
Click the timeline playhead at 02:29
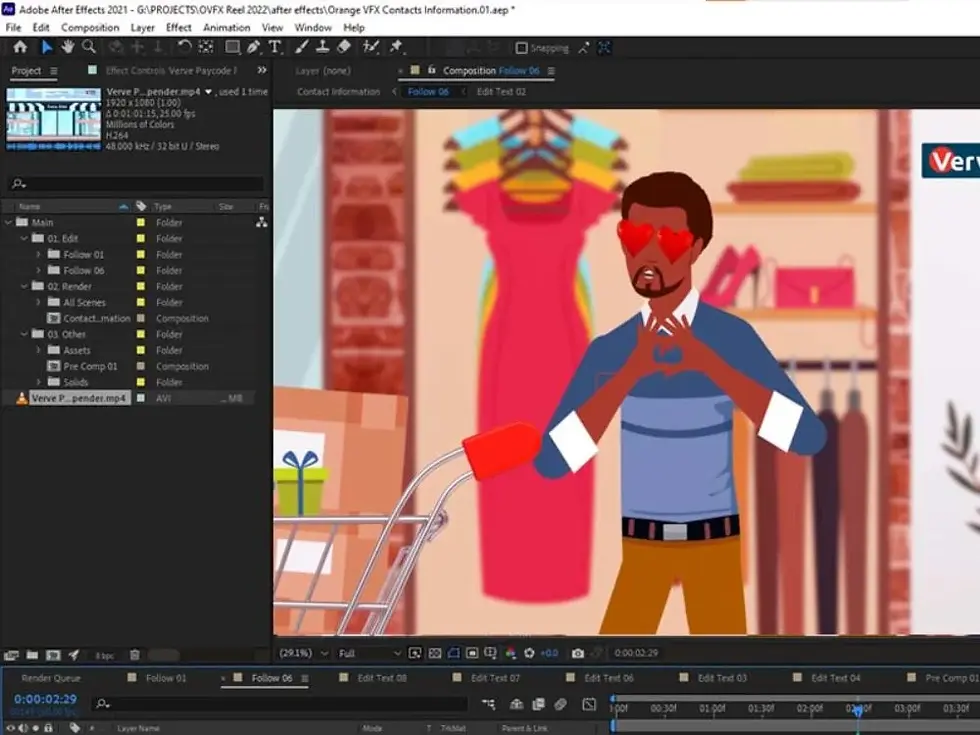pyautogui.click(x=857, y=709)
